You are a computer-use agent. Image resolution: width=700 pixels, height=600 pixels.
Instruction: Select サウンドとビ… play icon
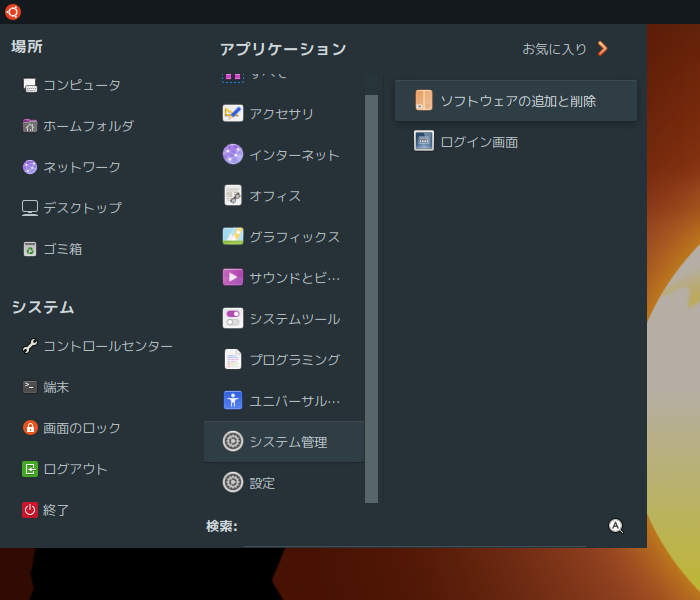[x=233, y=277]
